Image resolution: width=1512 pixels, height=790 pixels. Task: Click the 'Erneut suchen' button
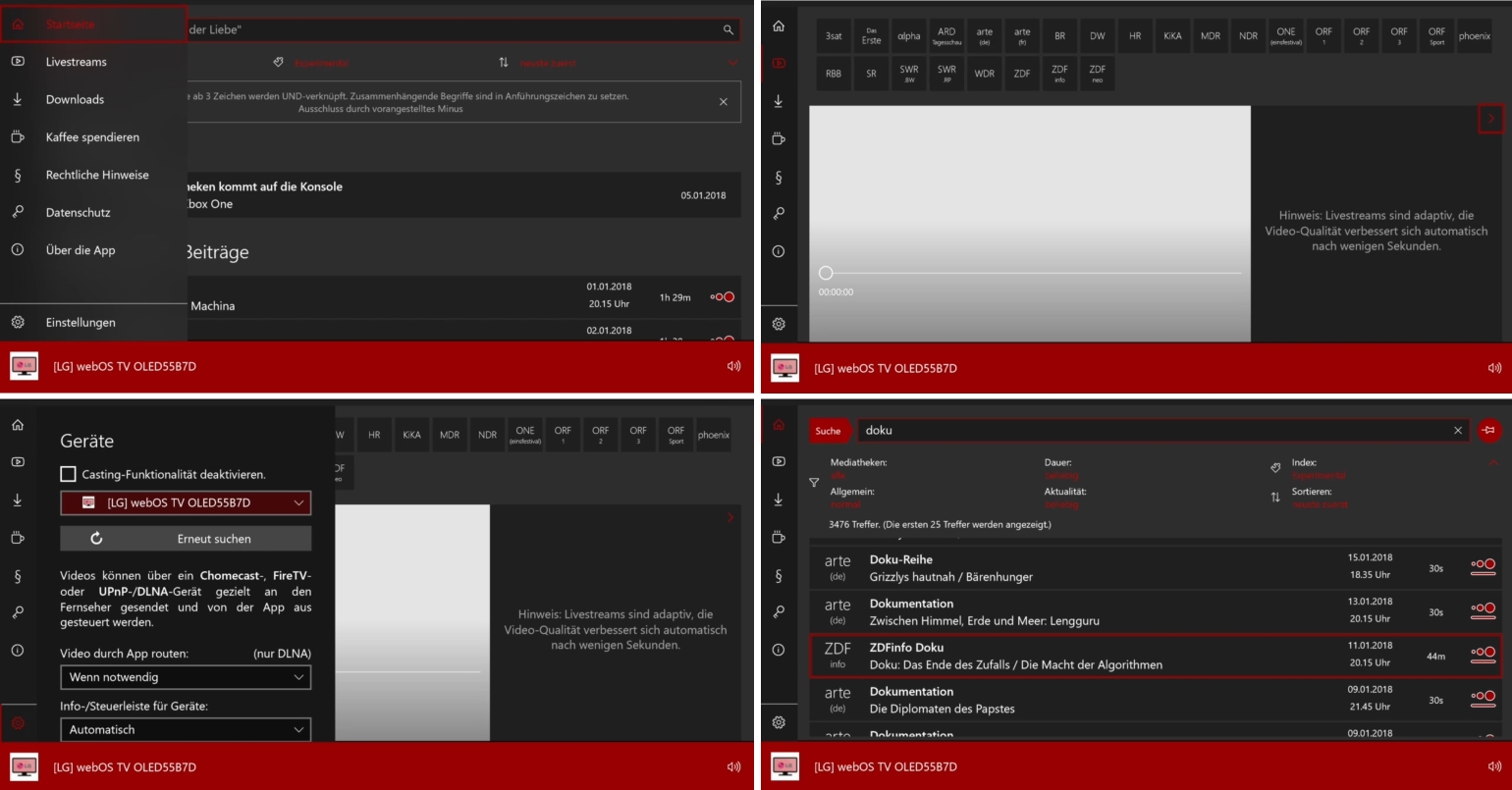tap(186, 539)
